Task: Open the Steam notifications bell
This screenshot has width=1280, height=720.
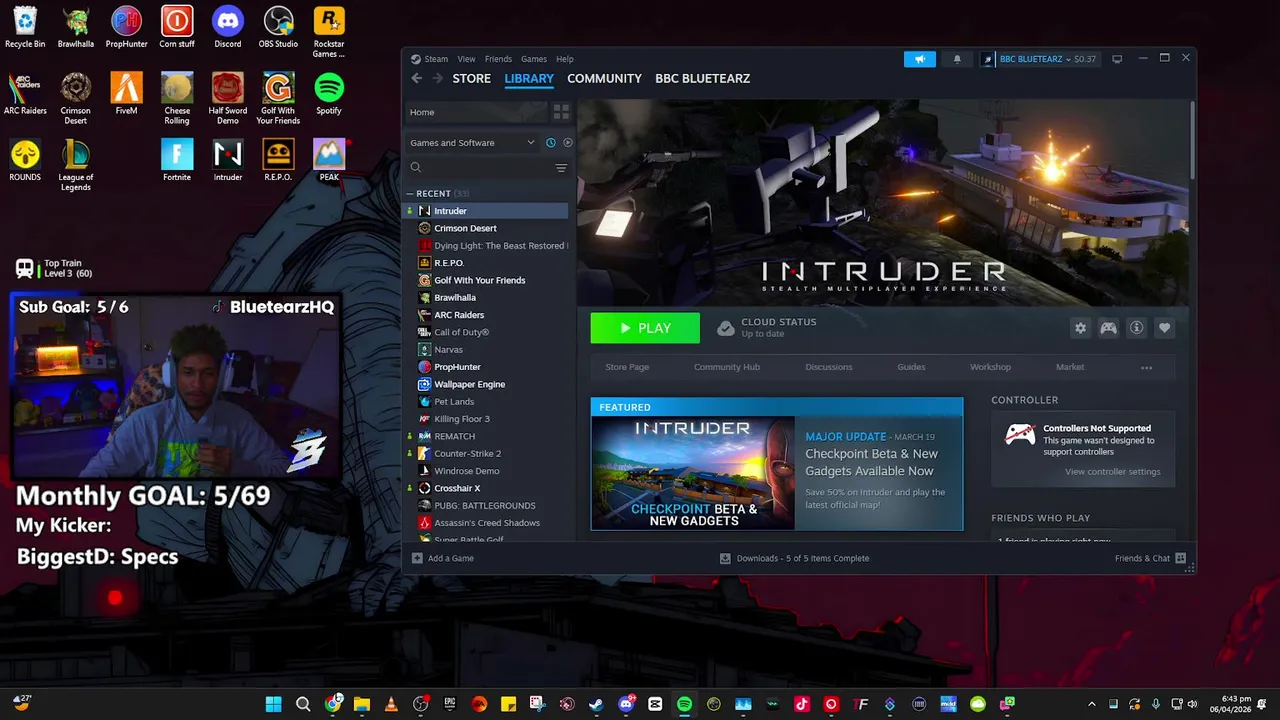Action: point(957,59)
